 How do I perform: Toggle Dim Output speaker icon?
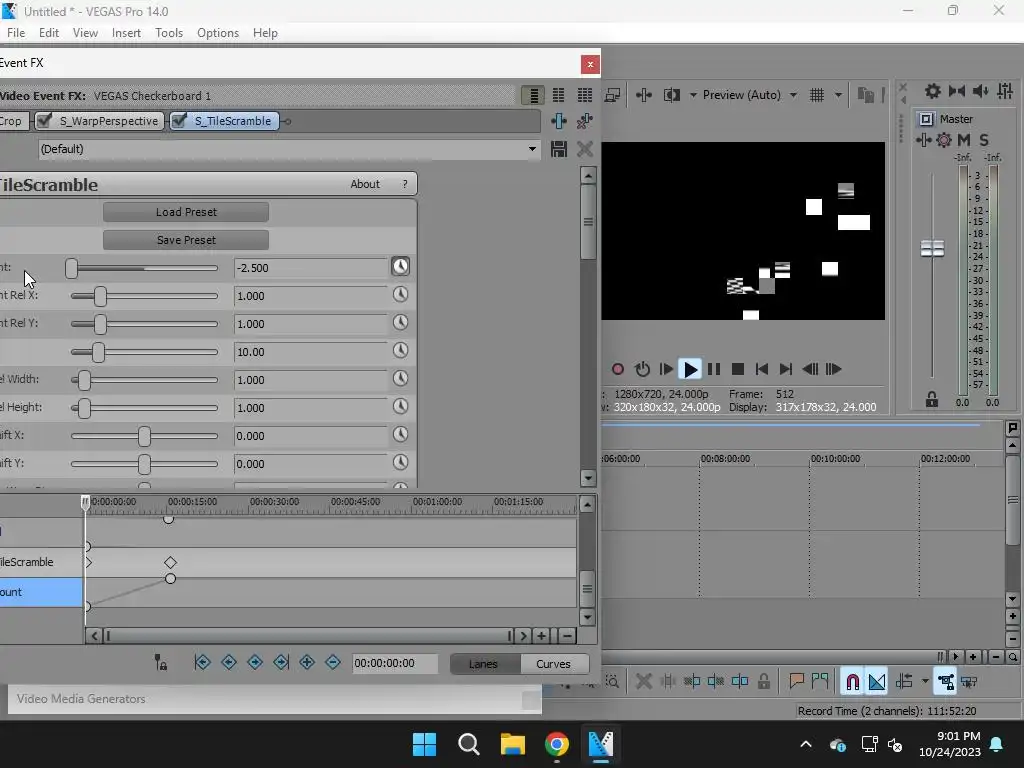coord(980,91)
